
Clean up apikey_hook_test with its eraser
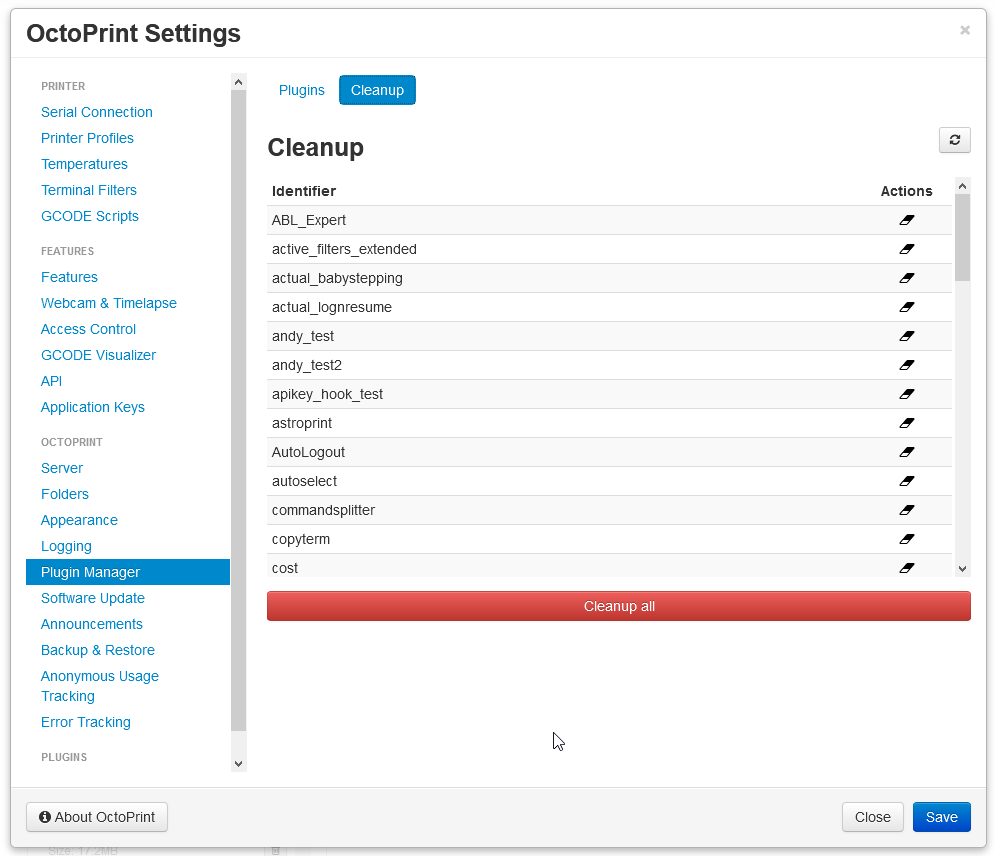click(x=906, y=394)
